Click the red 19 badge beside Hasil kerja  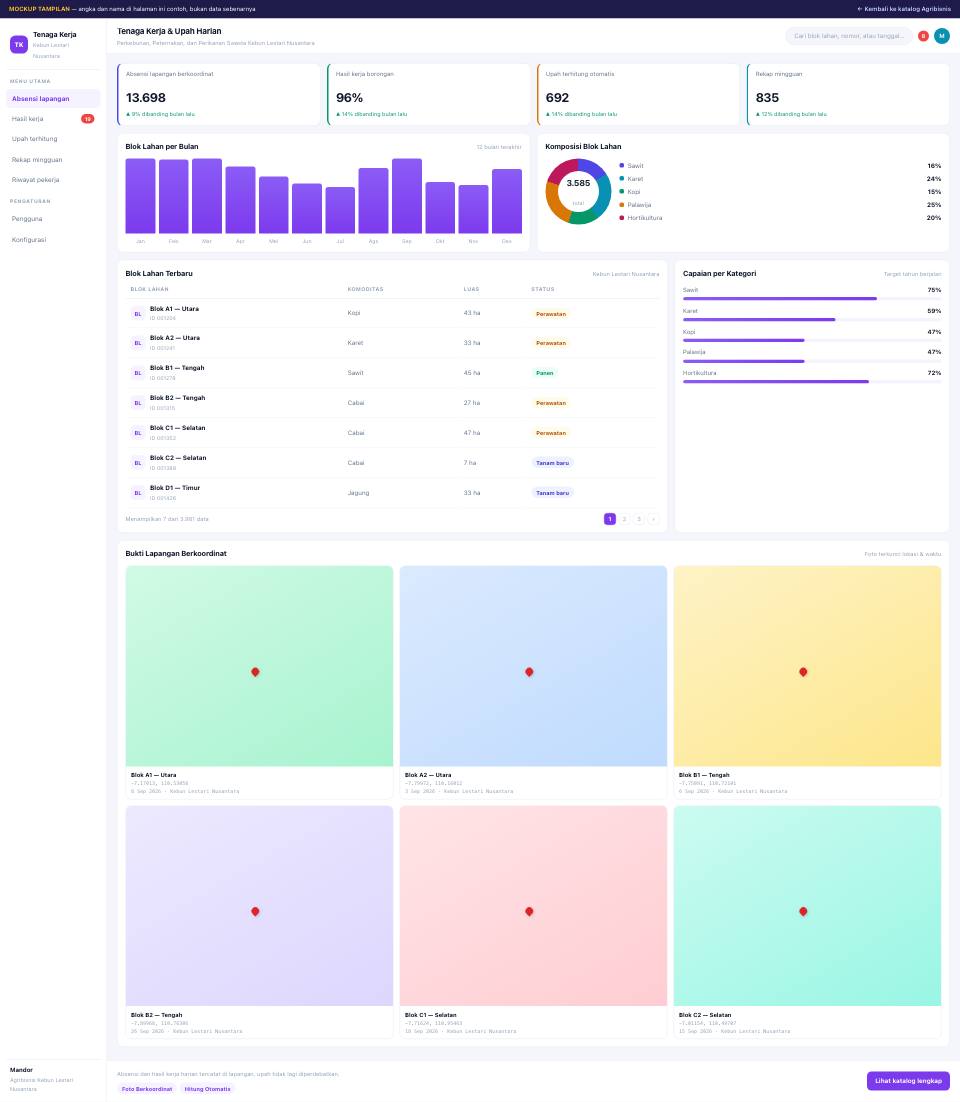(88, 119)
